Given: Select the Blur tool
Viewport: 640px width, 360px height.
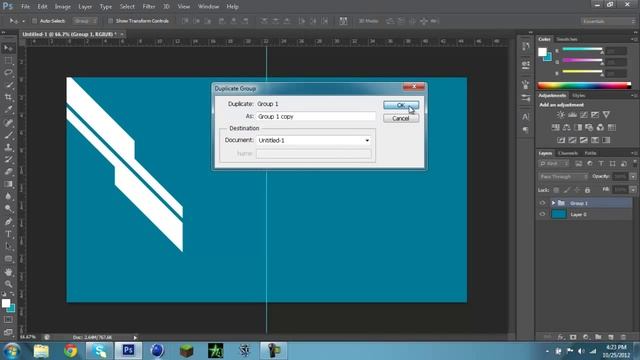Looking at the screenshot, I should tap(8, 196).
